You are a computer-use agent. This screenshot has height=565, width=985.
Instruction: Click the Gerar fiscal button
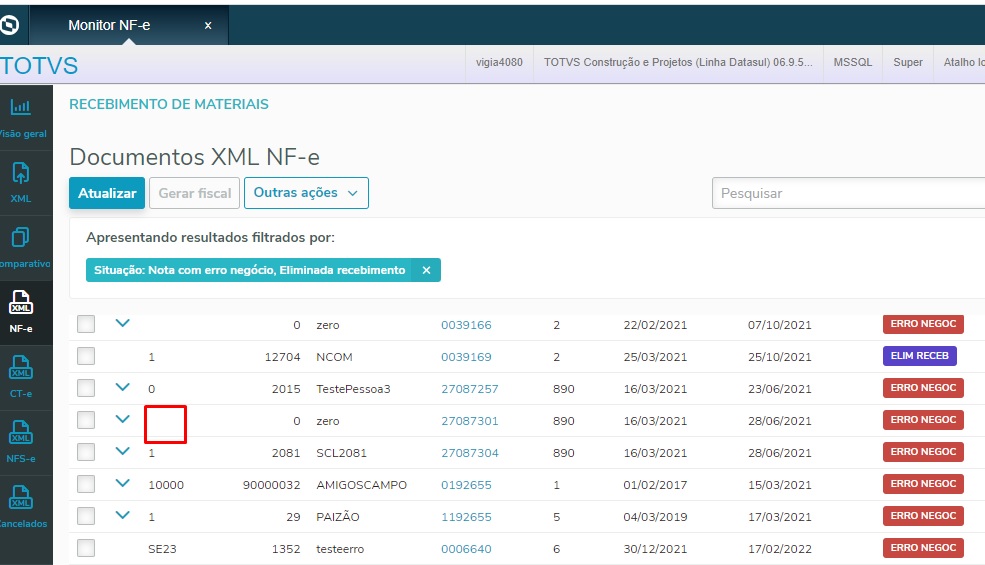(x=195, y=193)
